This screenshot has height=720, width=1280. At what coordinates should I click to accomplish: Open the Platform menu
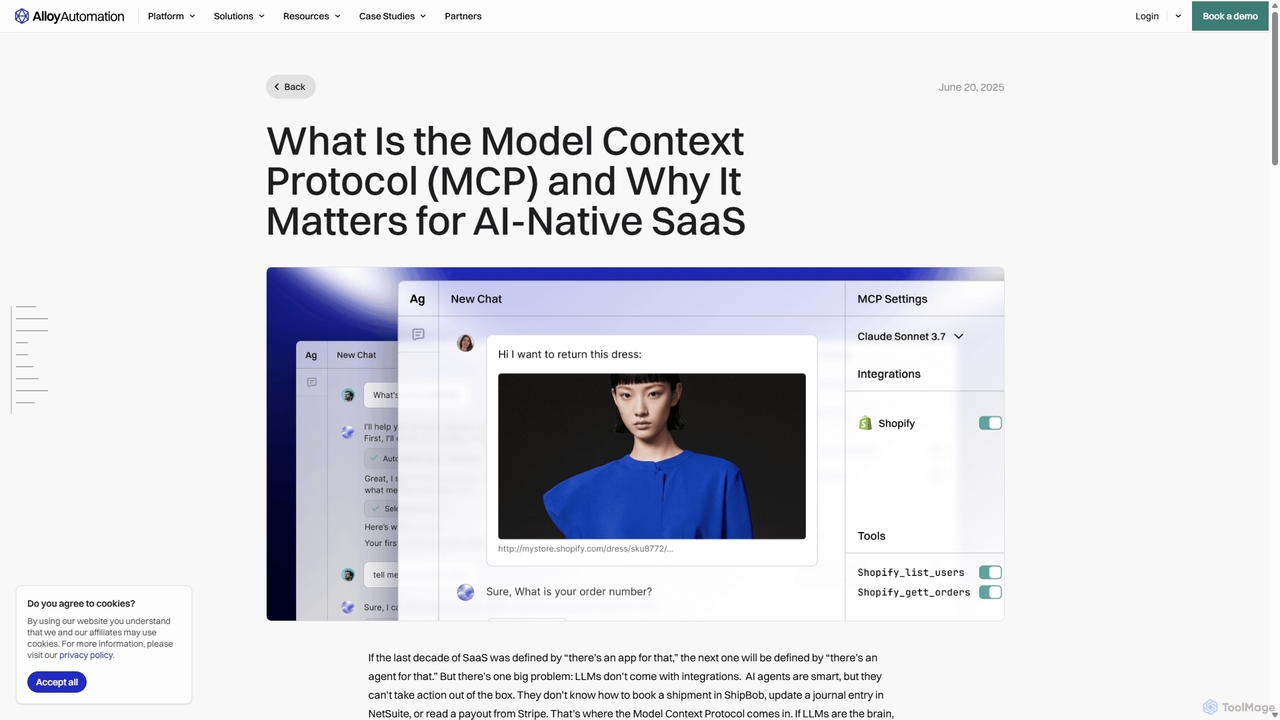[x=171, y=16]
